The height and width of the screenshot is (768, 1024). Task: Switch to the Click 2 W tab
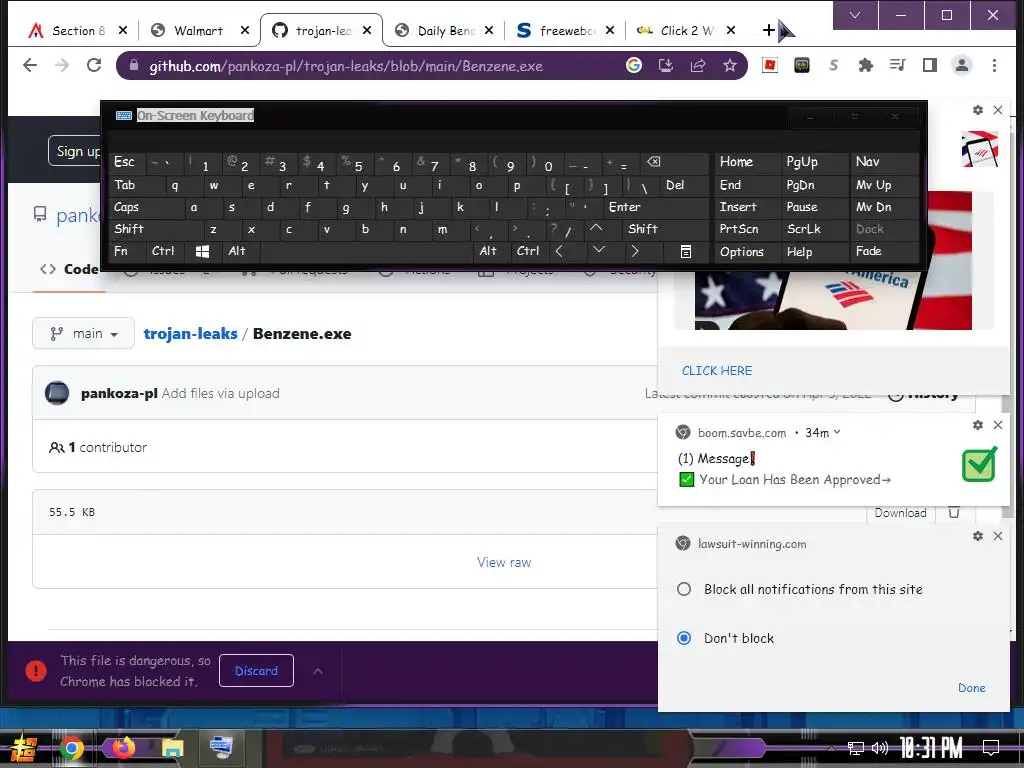(687, 31)
